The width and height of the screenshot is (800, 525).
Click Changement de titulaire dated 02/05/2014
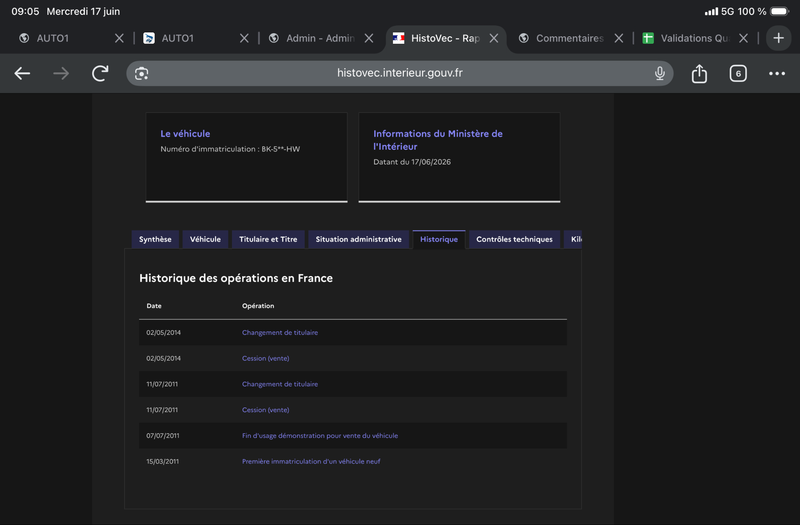click(280, 333)
